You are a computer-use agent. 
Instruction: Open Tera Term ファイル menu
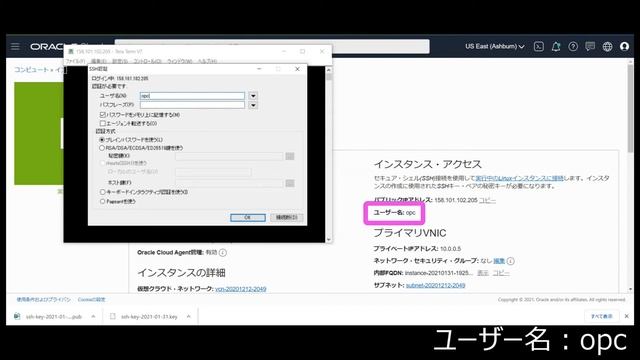(76, 61)
